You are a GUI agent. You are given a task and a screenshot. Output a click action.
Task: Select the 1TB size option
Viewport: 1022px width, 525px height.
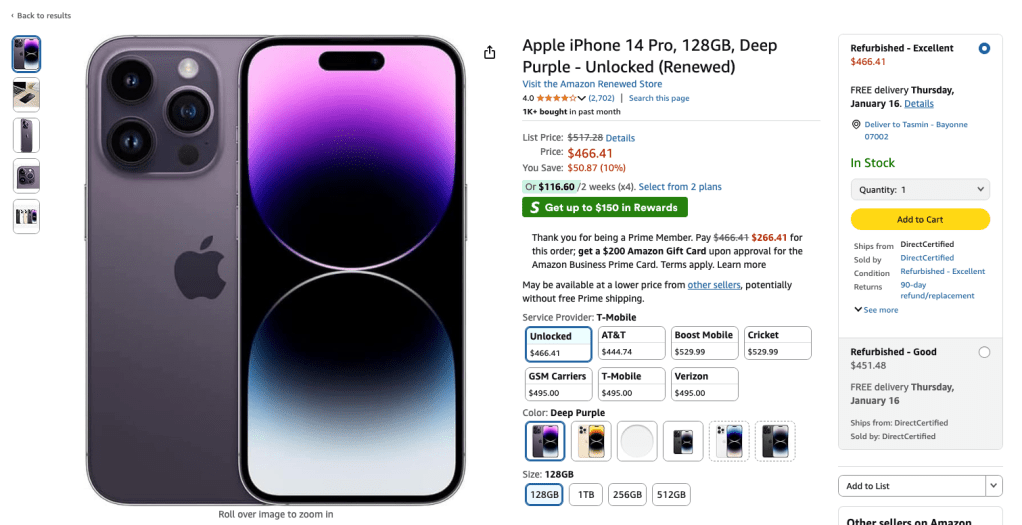click(x=585, y=494)
